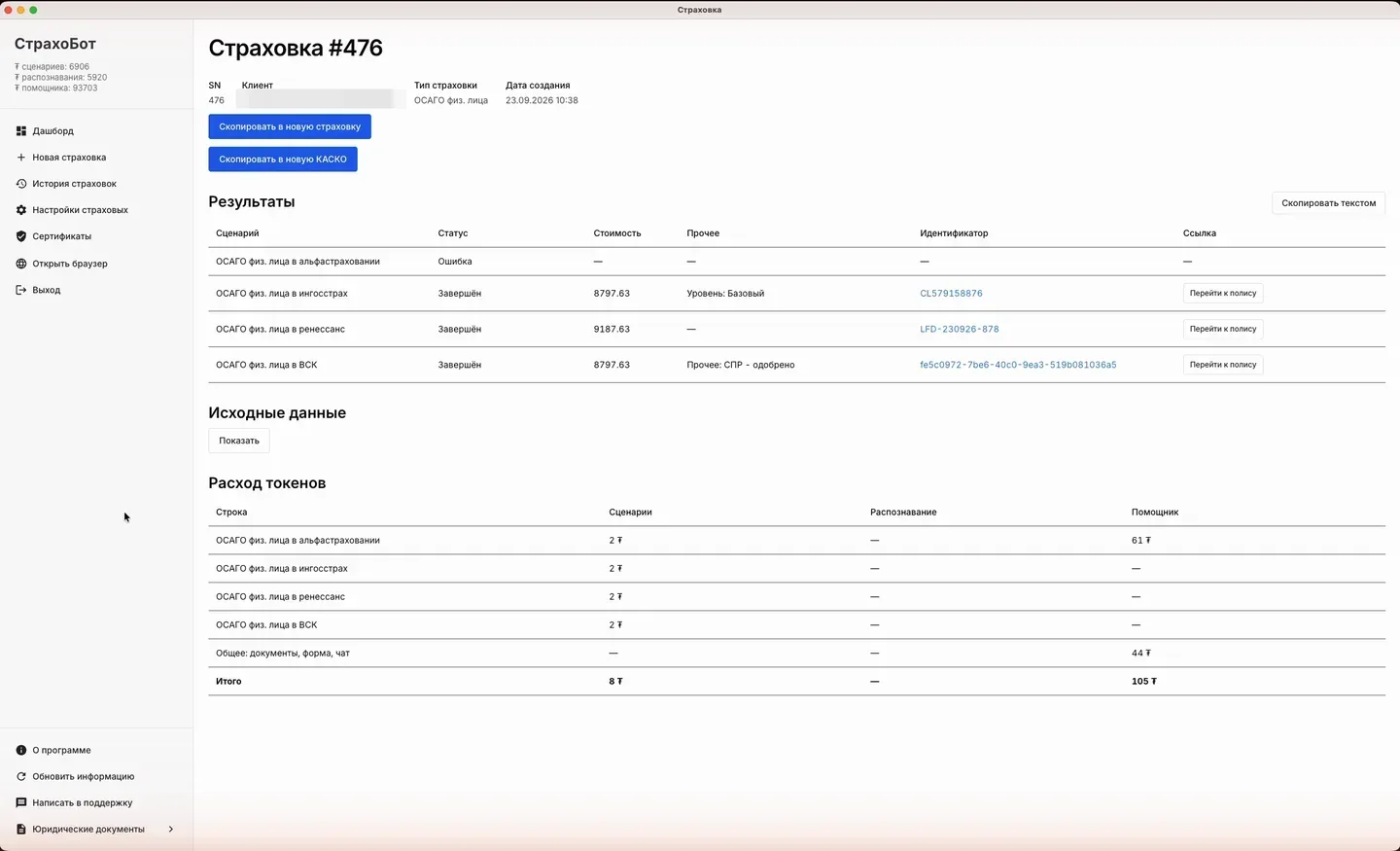
Task: Click the СтрахоБот app title
Action: 55,44
